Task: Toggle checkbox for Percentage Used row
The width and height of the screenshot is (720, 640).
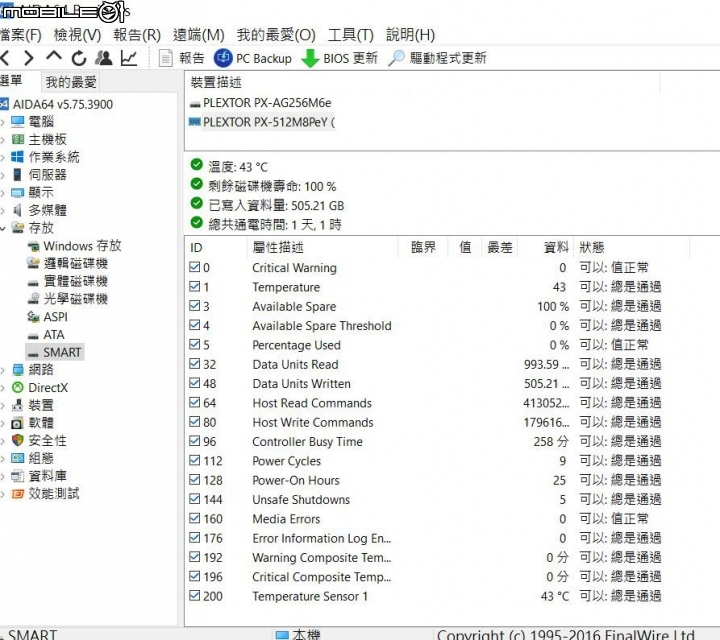Action: [195, 344]
